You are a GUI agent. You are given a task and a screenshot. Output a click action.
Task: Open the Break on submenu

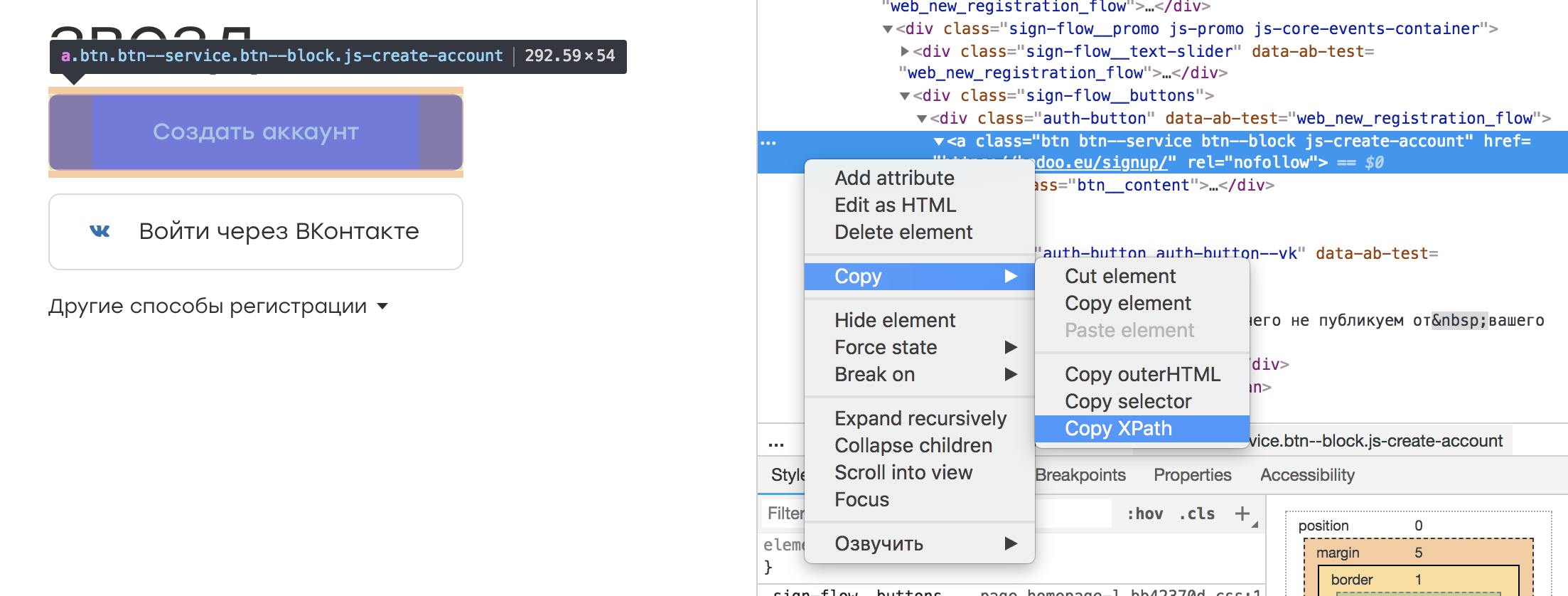click(x=919, y=374)
